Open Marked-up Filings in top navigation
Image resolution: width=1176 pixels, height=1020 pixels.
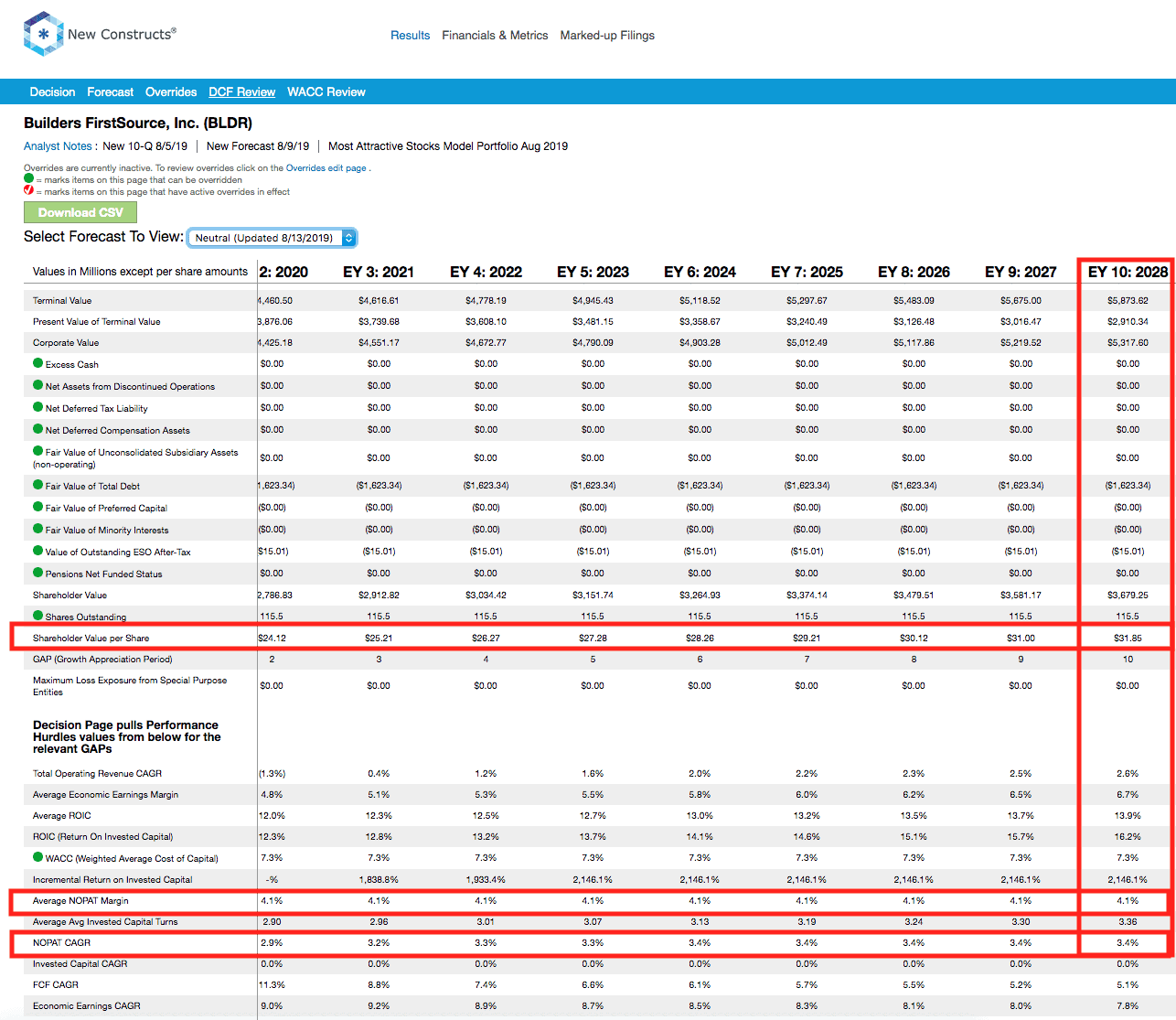click(x=607, y=36)
